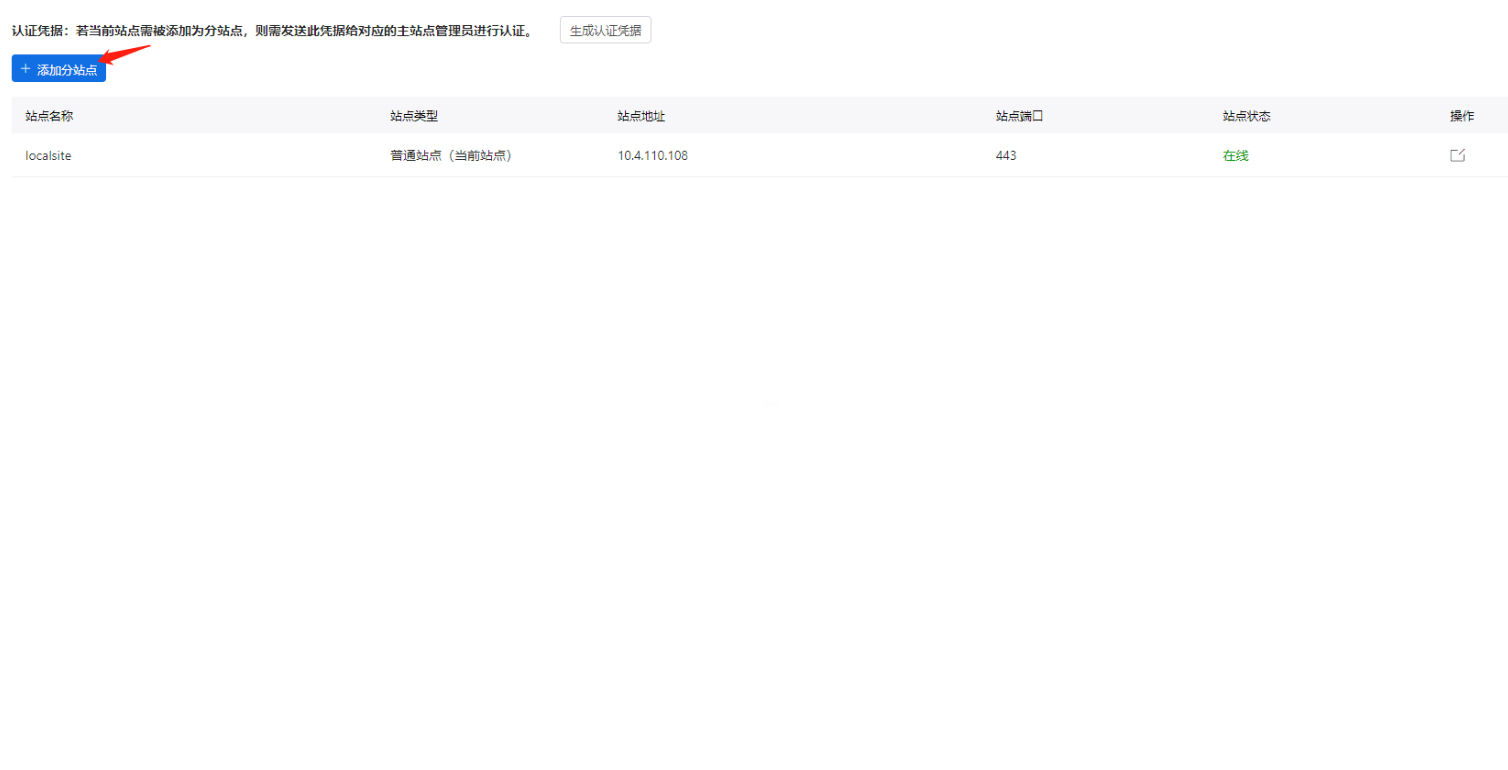Click the address 10.4.110.108
The width and height of the screenshot is (1508, 770).
pos(652,155)
